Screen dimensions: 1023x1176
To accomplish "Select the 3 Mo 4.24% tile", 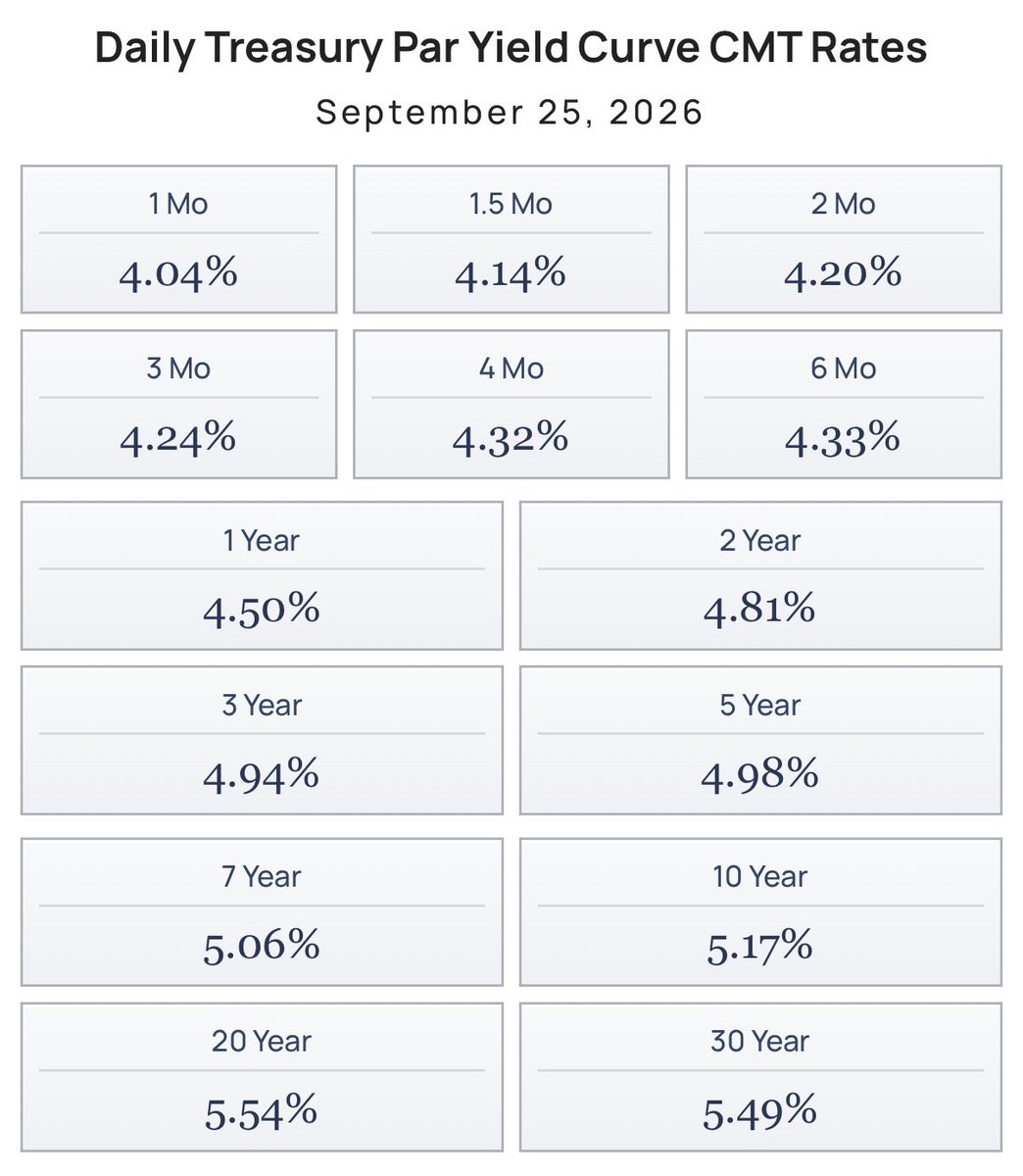I will click(x=178, y=404).
